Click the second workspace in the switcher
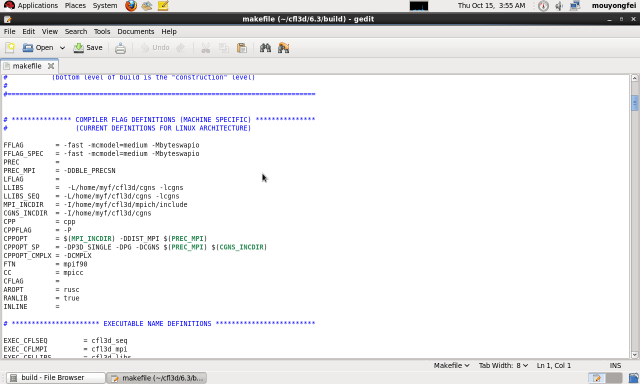The image size is (640, 384). point(614,378)
